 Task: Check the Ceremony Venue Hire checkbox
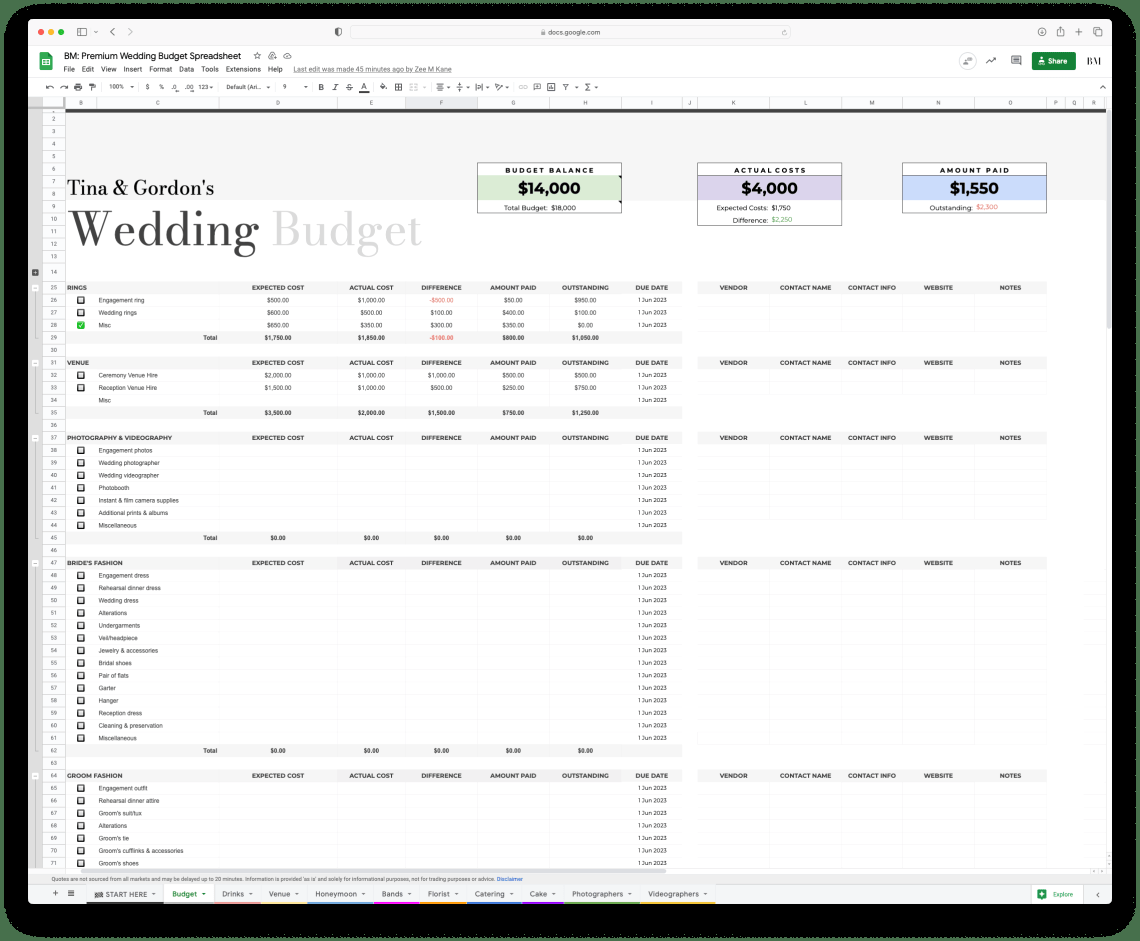click(x=81, y=375)
